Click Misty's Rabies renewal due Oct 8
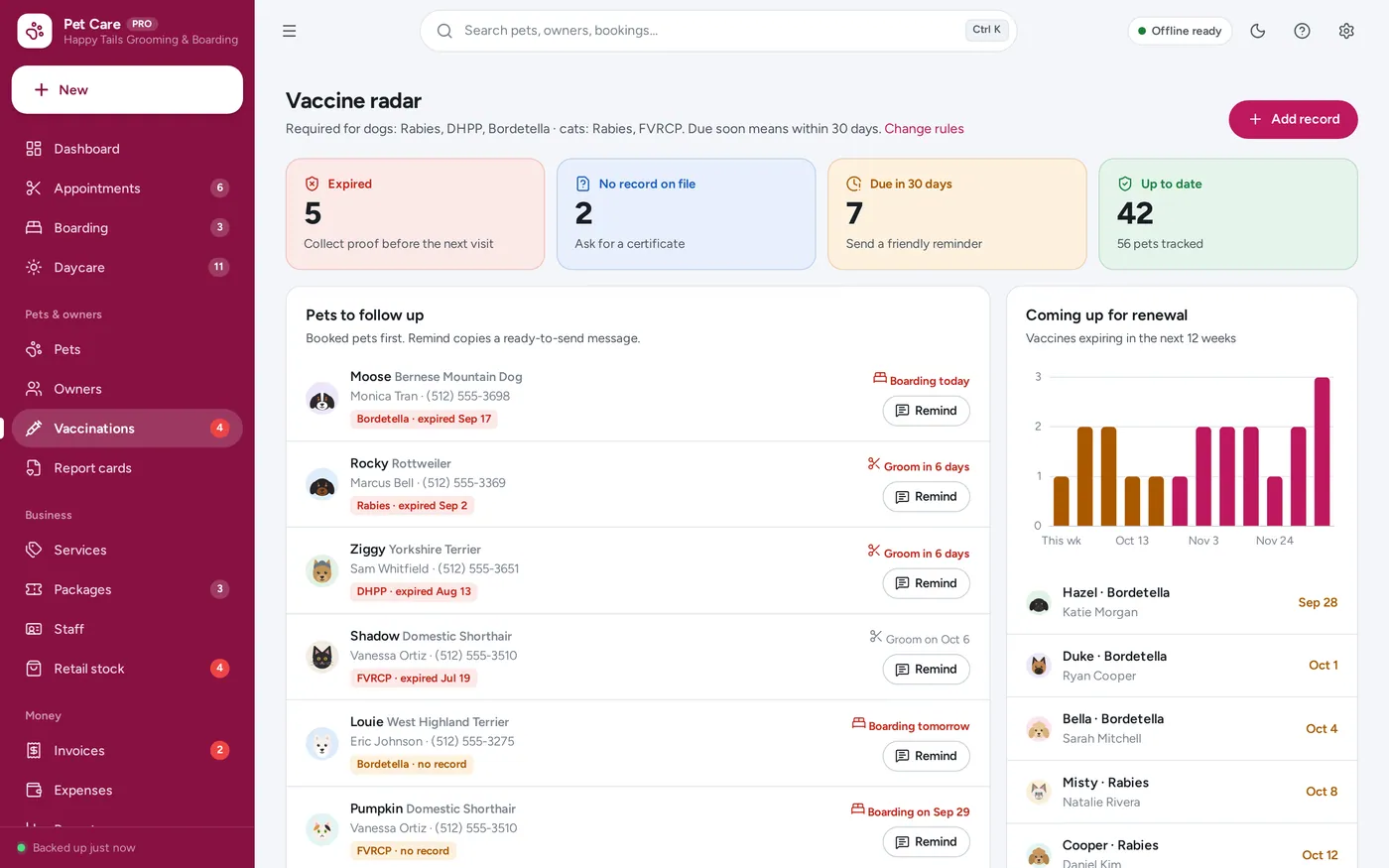This screenshot has height=868, width=1389. [1182, 792]
